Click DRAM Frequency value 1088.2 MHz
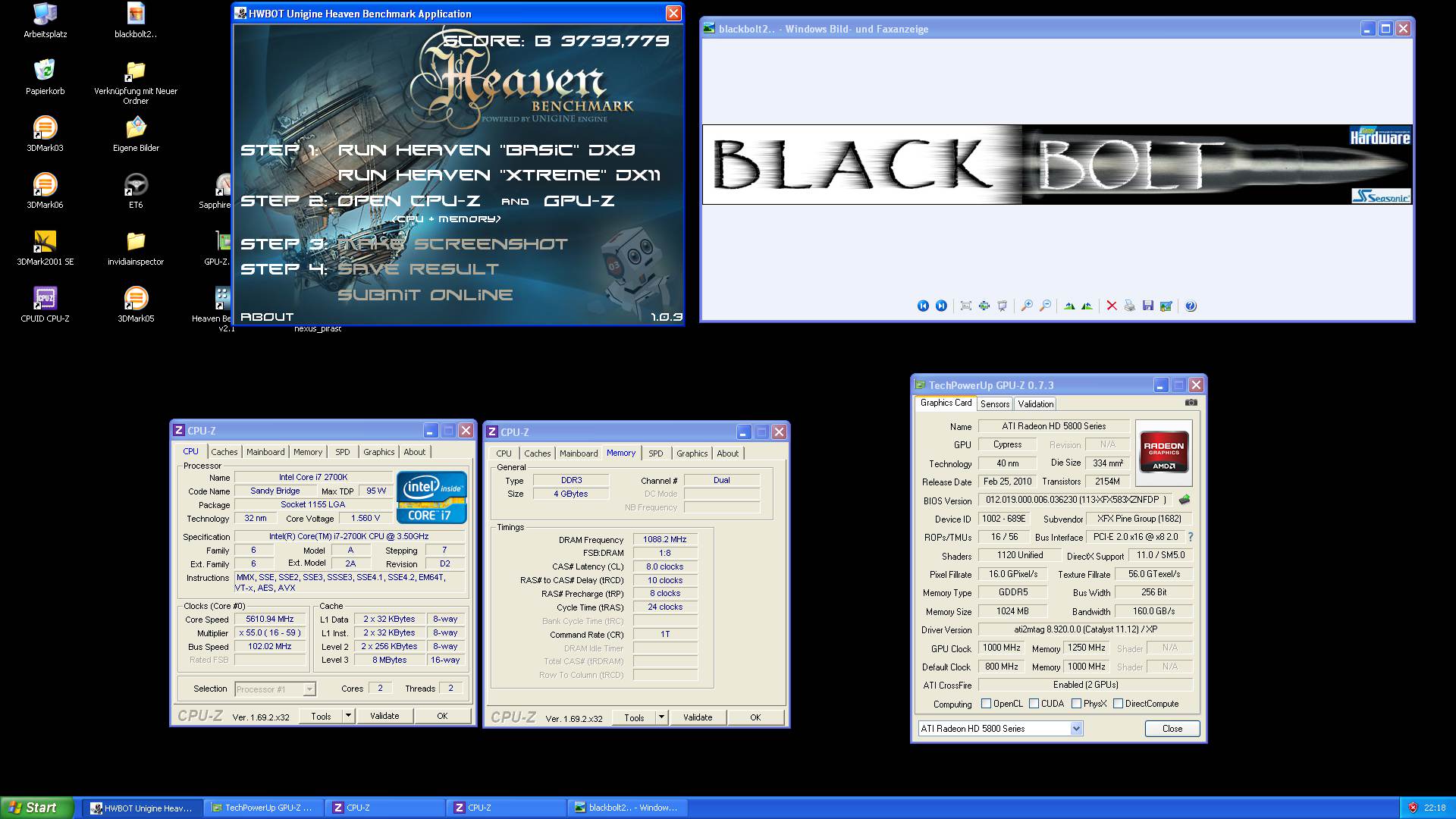Image resolution: width=1456 pixels, height=819 pixels. pyautogui.click(x=665, y=540)
